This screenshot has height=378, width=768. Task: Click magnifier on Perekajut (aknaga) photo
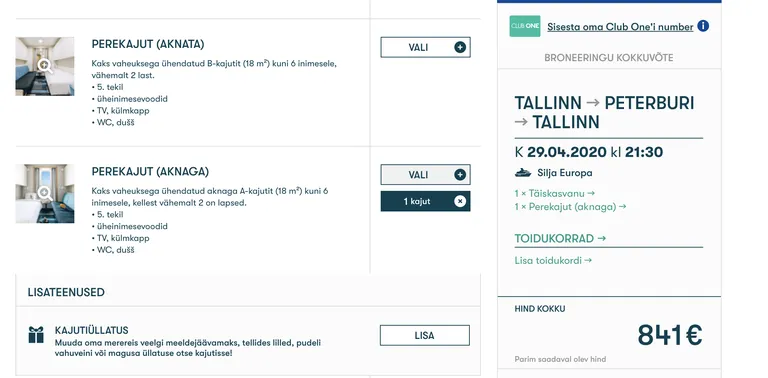click(45, 193)
